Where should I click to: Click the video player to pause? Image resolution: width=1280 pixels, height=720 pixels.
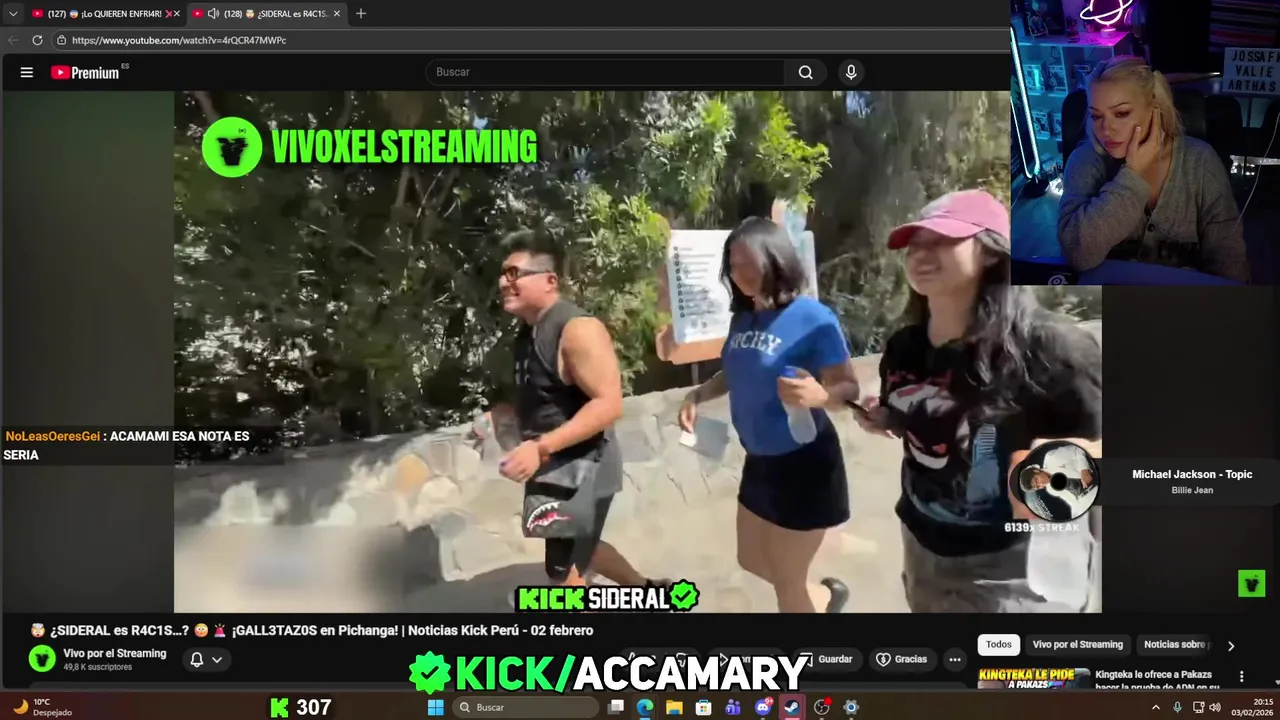pyautogui.click(x=638, y=351)
